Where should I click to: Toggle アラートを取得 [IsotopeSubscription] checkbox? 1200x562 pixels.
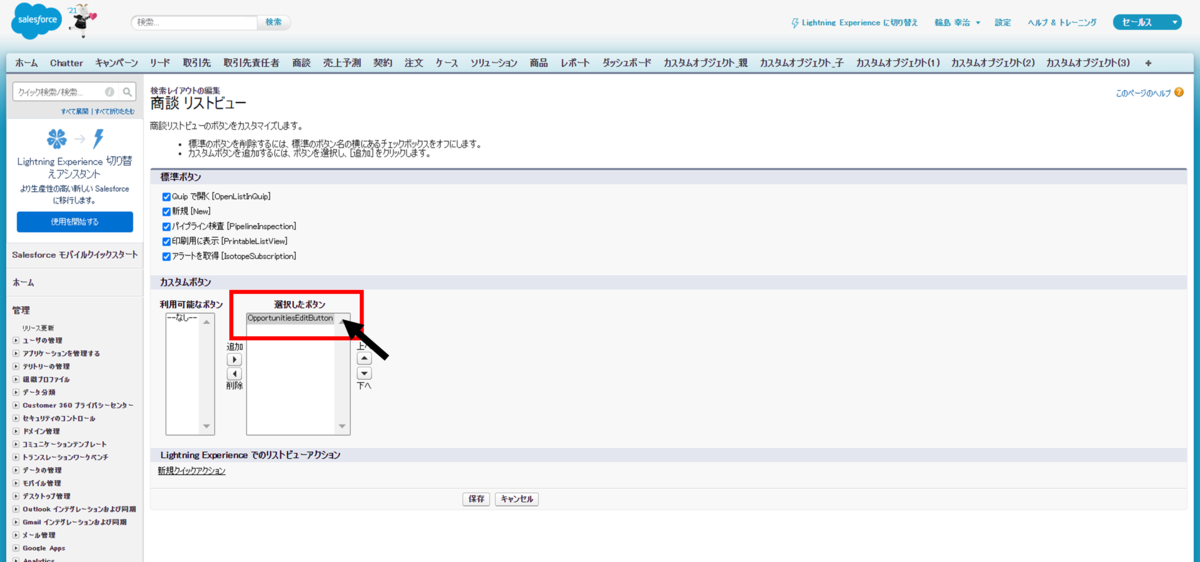[166, 257]
